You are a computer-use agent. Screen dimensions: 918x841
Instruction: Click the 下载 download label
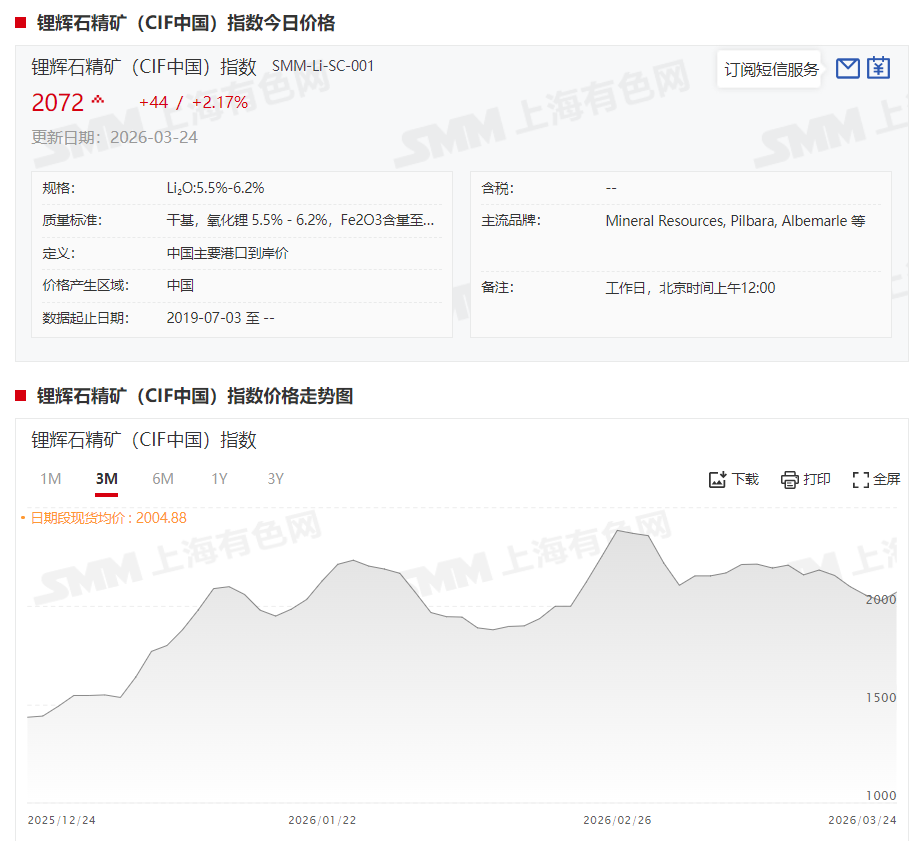745,480
